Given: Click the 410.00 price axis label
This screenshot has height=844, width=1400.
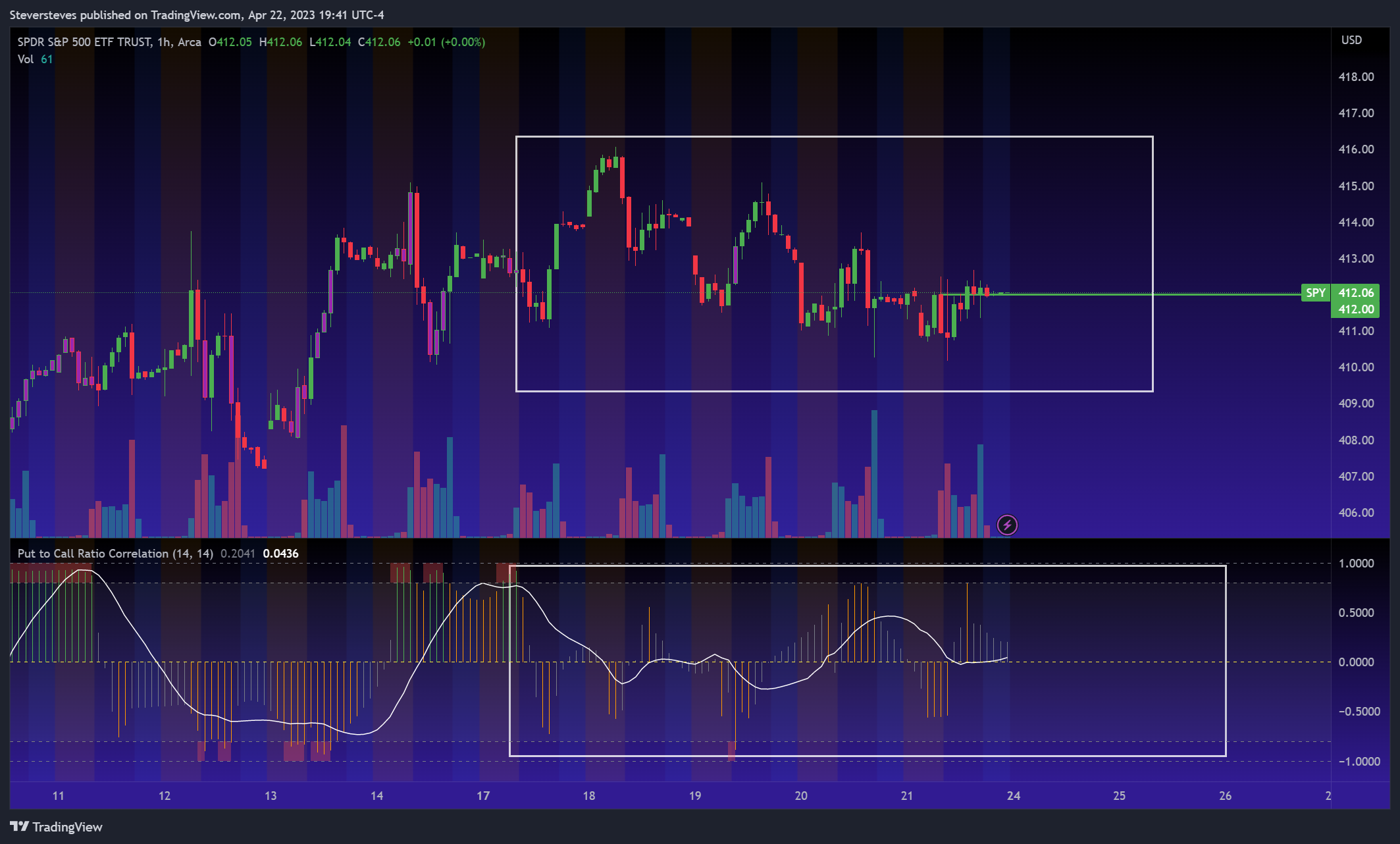Looking at the screenshot, I should pos(1356,367).
